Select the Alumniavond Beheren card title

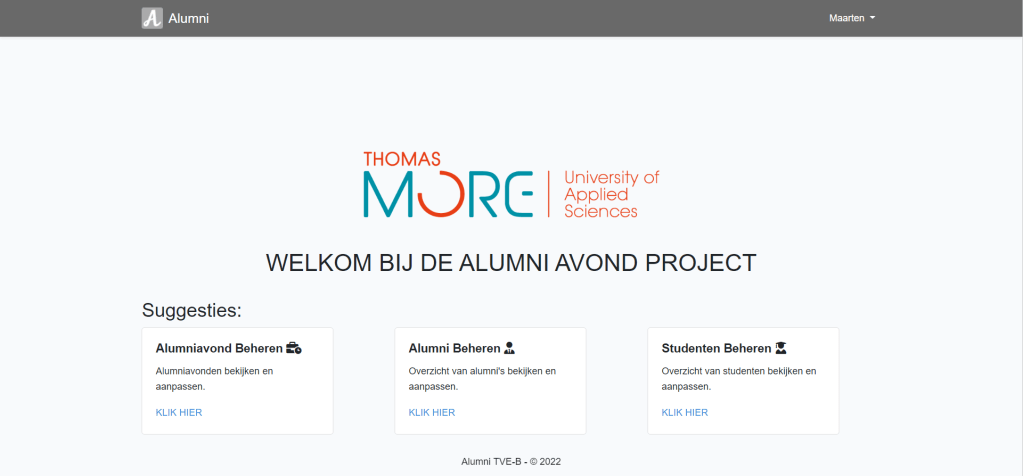pyautogui.click(x=219, y=349)
